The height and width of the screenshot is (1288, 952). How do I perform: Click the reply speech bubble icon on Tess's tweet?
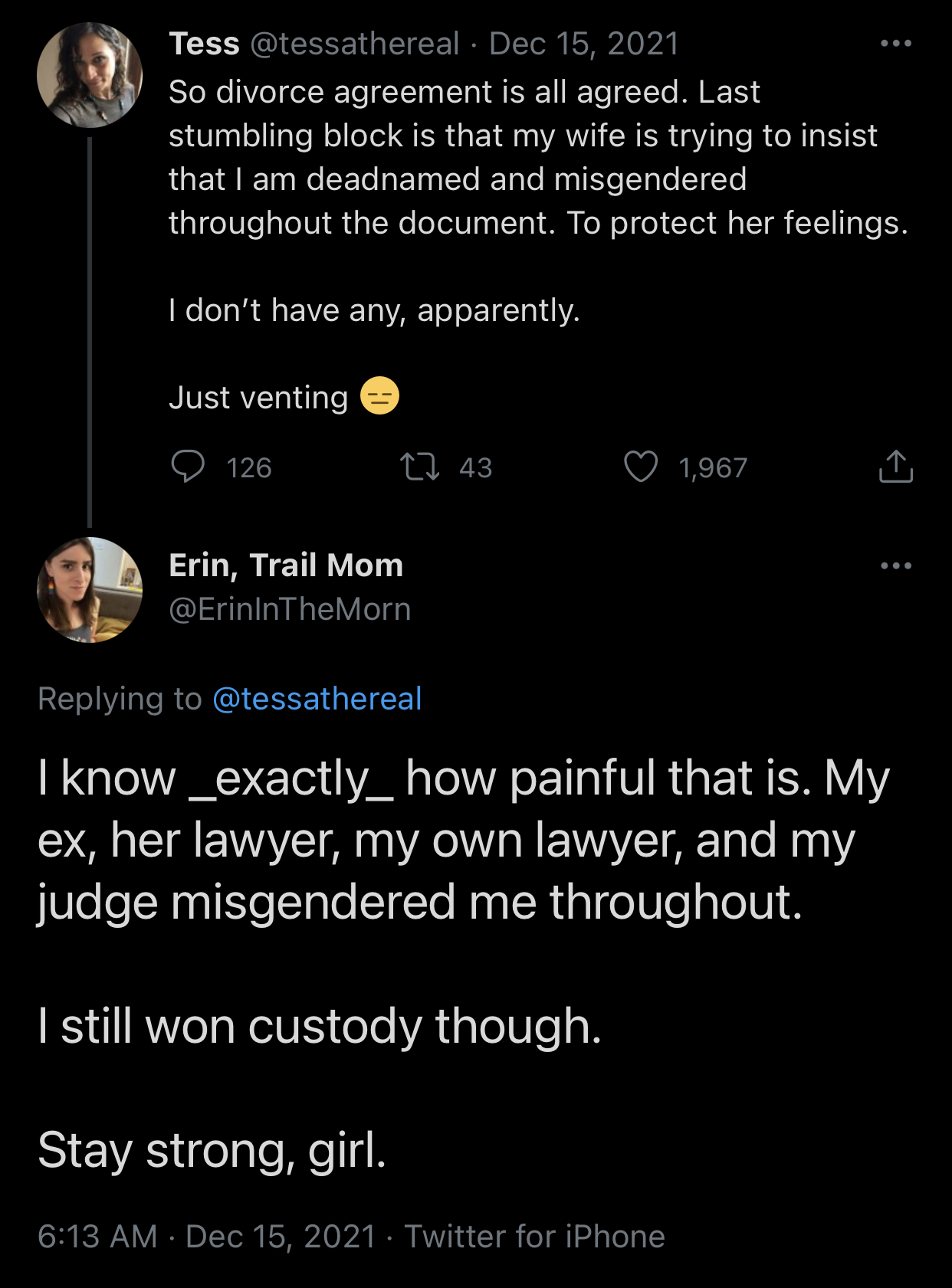tap(188, 467)
